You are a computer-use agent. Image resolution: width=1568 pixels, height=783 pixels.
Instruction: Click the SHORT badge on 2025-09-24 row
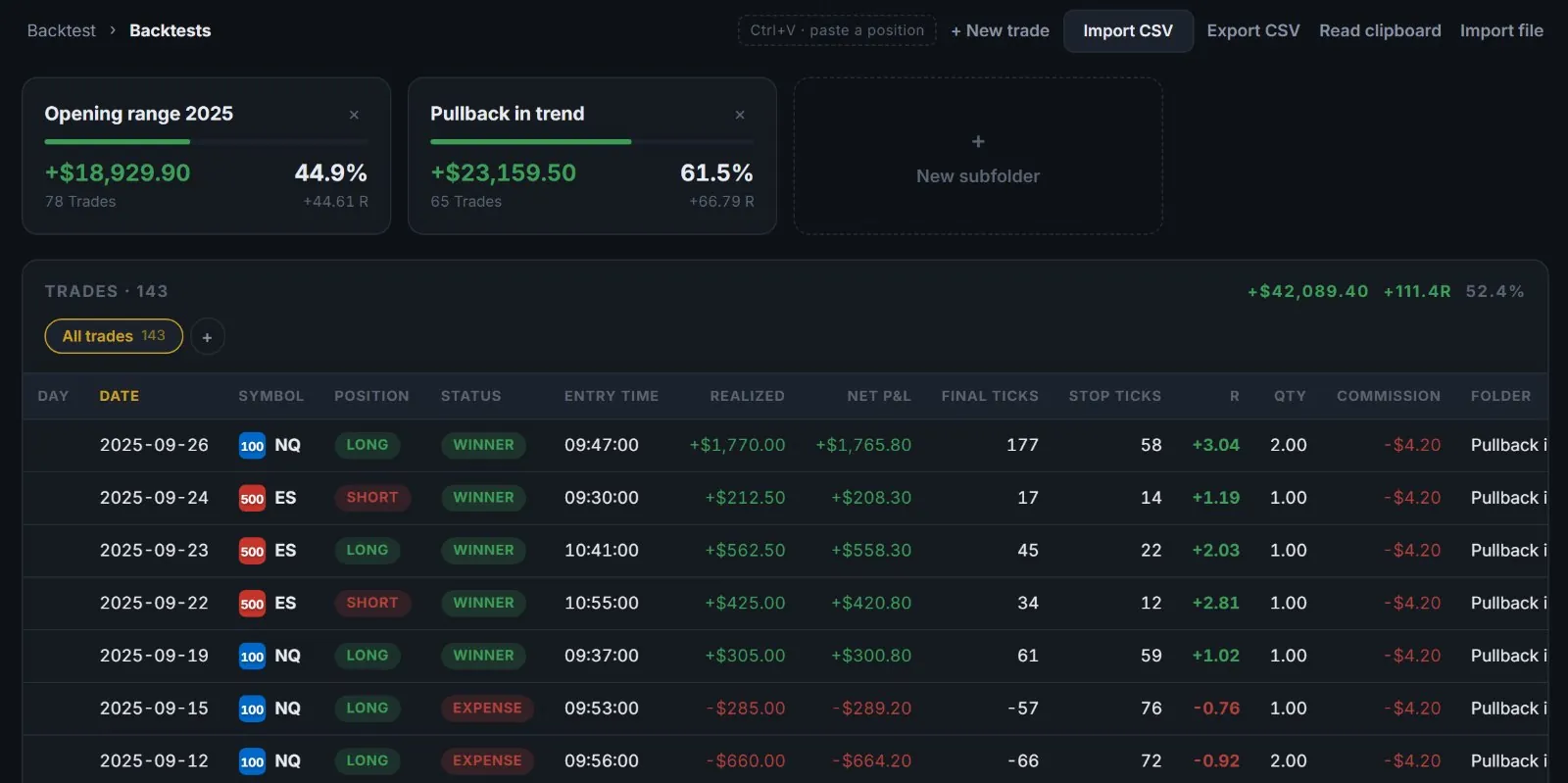[x=372, y=498]
